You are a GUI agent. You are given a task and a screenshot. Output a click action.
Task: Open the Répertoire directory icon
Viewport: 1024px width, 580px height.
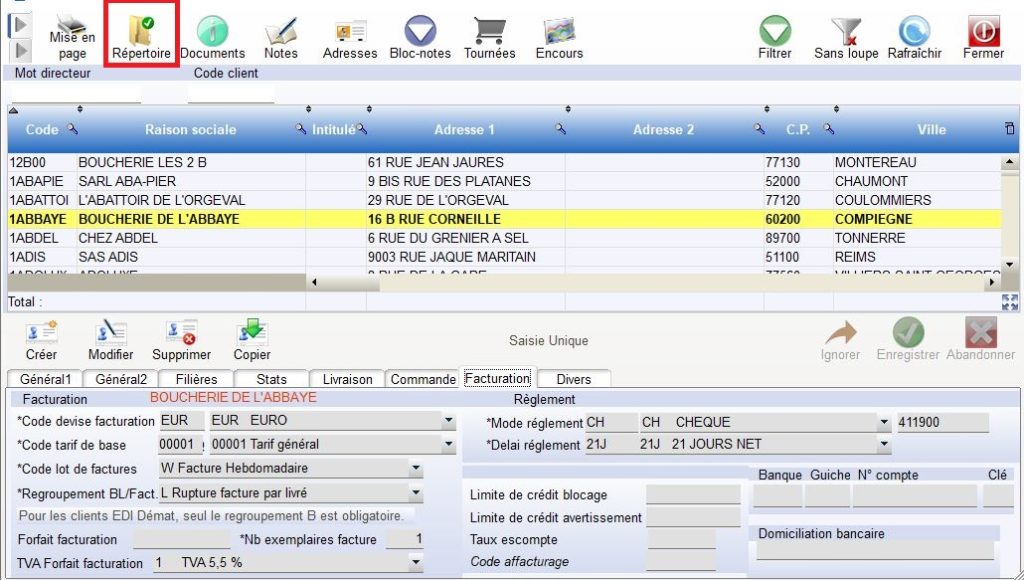tap(141, 32)
